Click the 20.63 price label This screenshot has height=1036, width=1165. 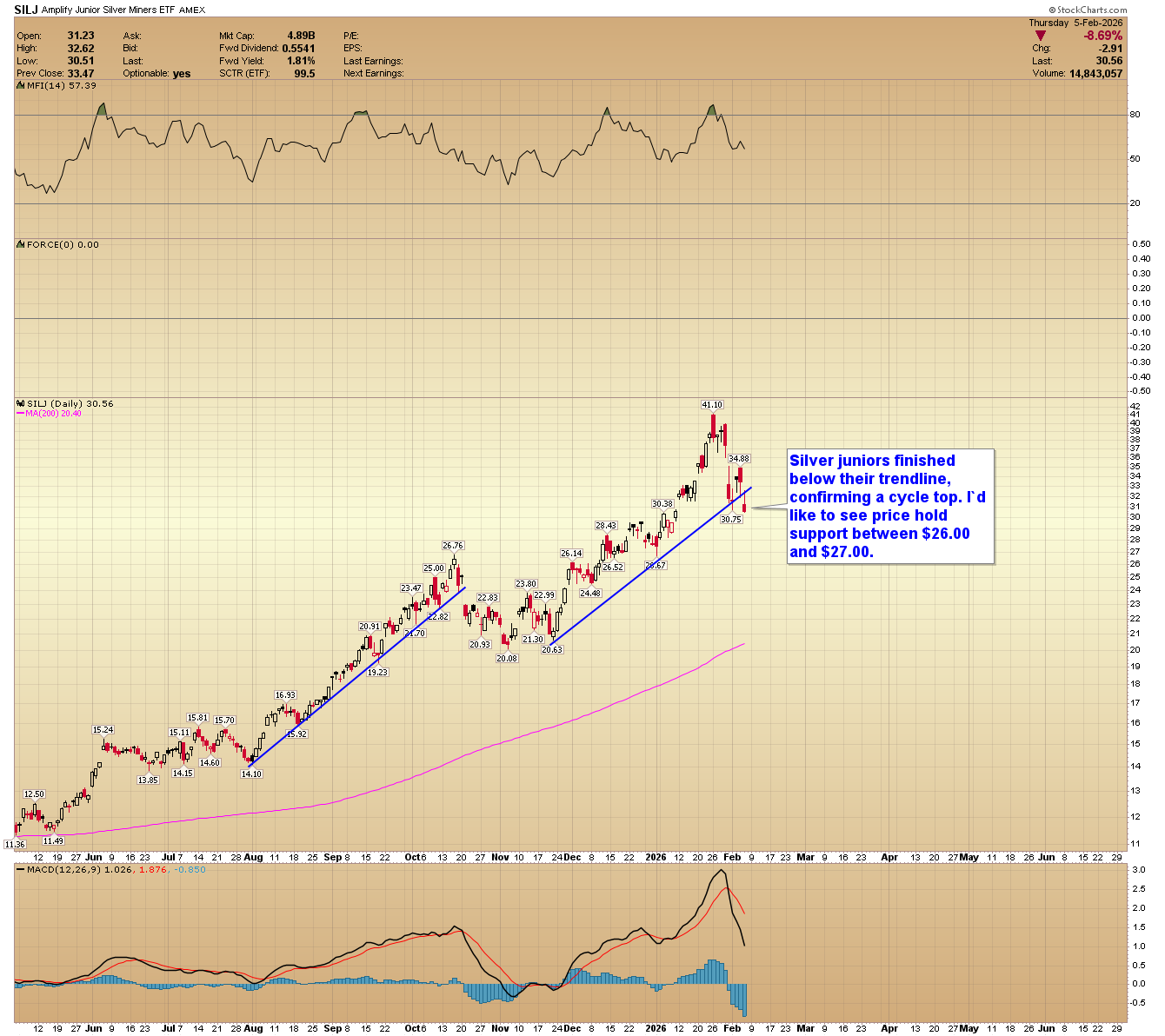pyautogui.click(x=552, y=649)
